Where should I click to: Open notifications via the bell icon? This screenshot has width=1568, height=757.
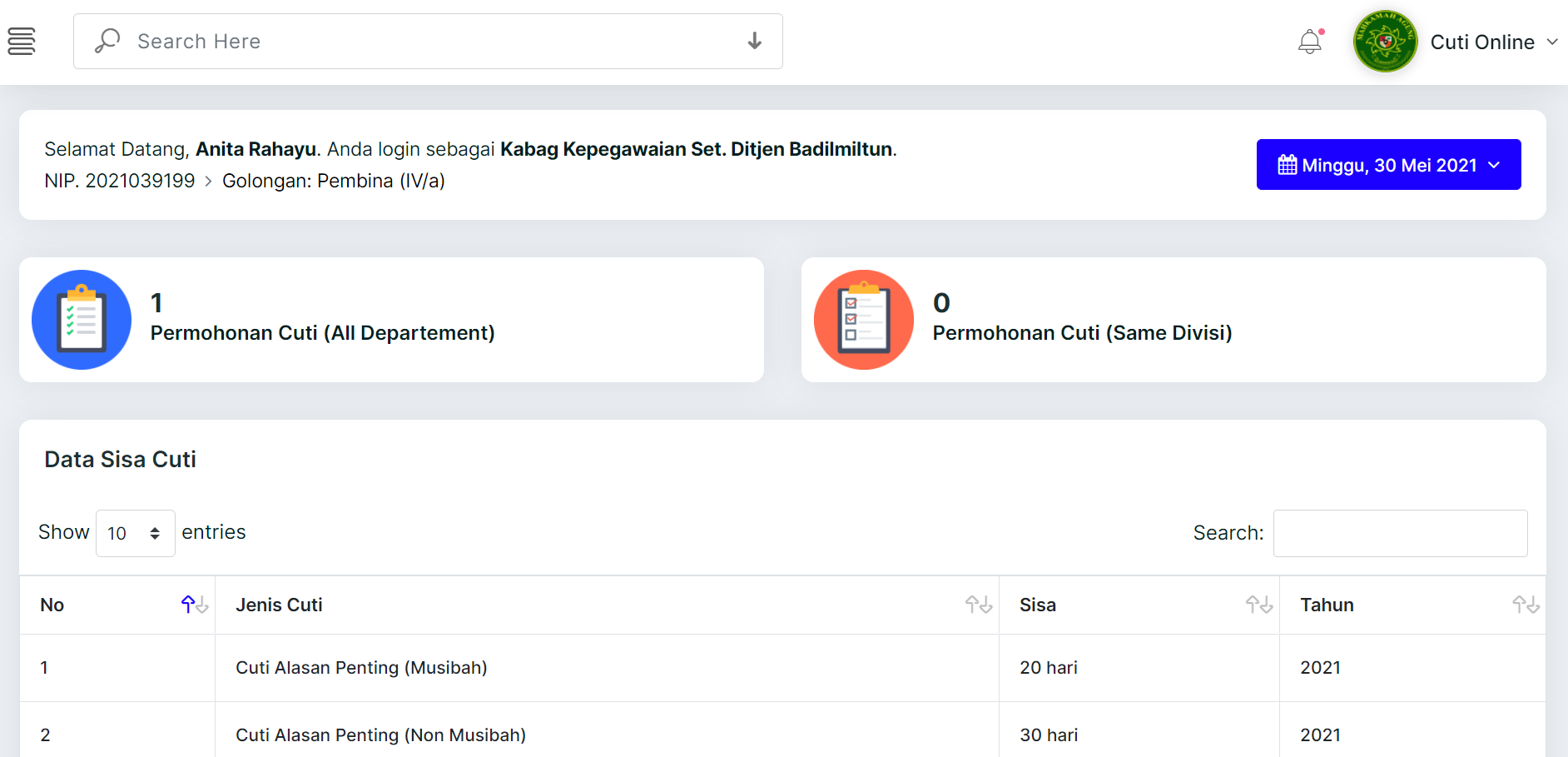click(1309, 41)
